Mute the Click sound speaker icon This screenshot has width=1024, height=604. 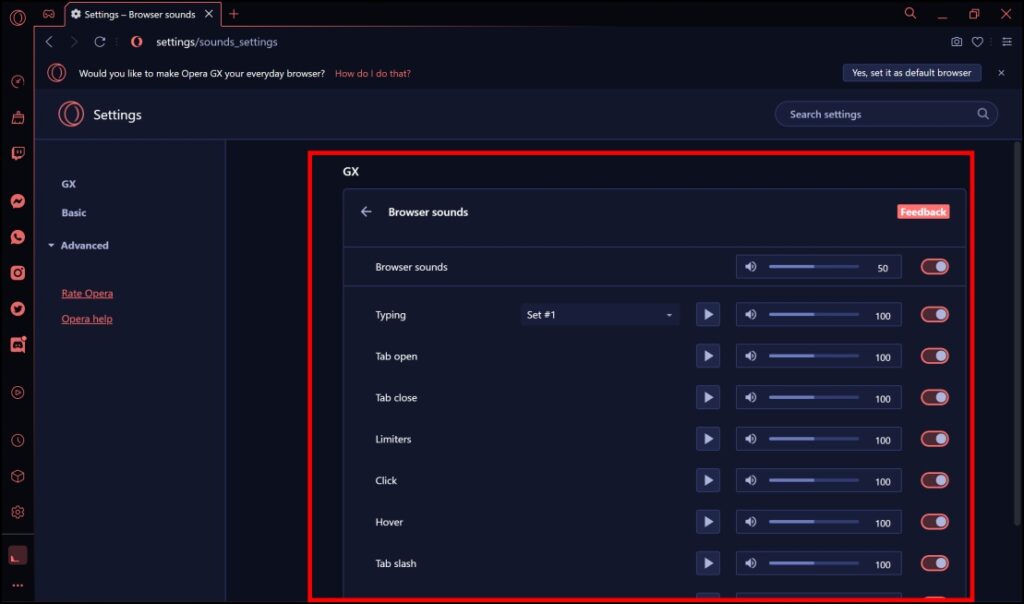click(x=751, y=481)
